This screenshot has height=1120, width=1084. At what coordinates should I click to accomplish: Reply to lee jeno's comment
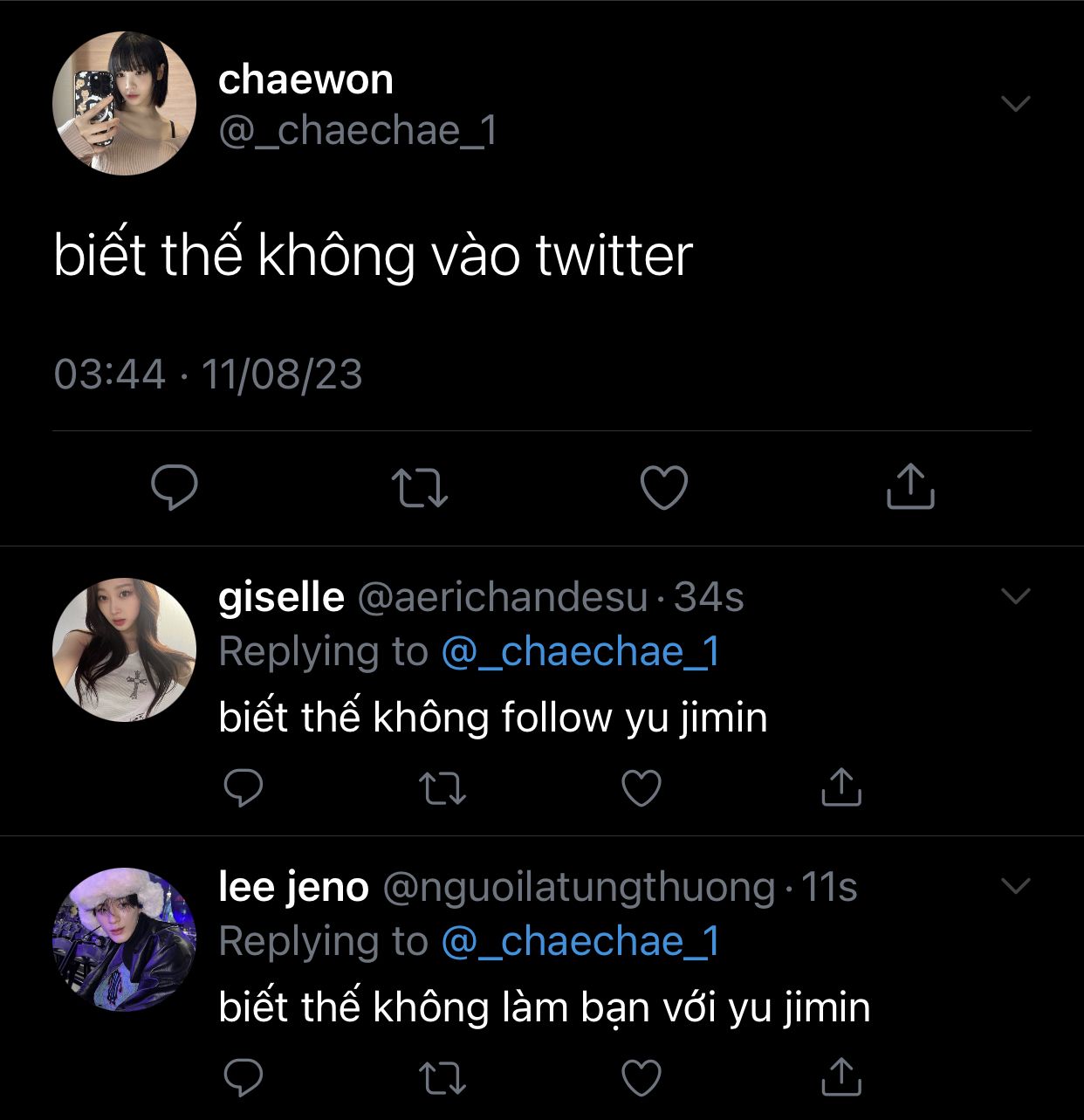coord(244,1078)
